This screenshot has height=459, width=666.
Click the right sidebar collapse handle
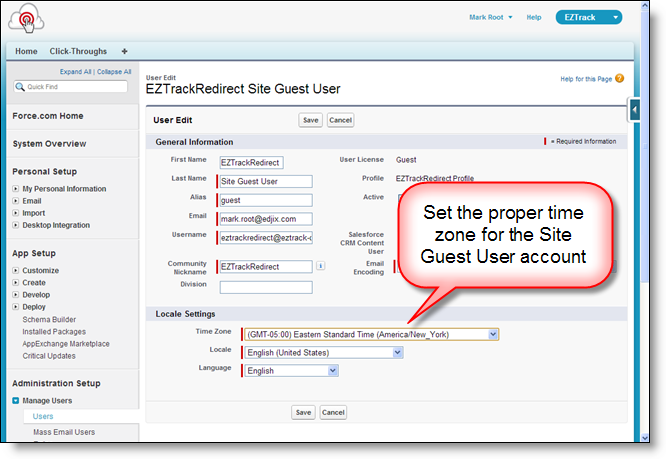click(635, 107)
